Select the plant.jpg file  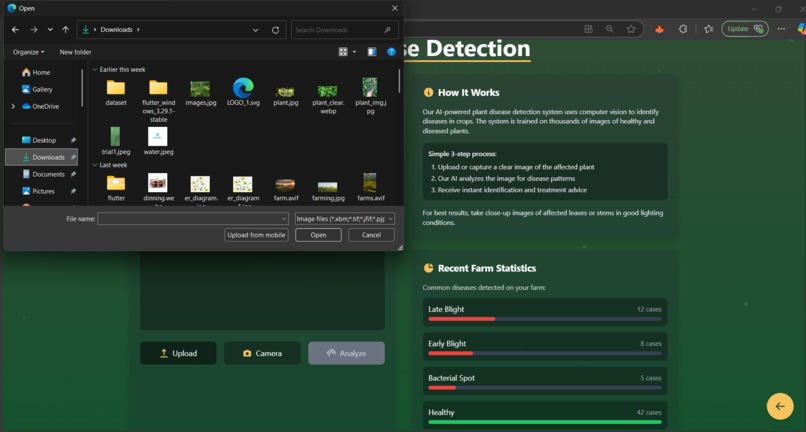286,94
